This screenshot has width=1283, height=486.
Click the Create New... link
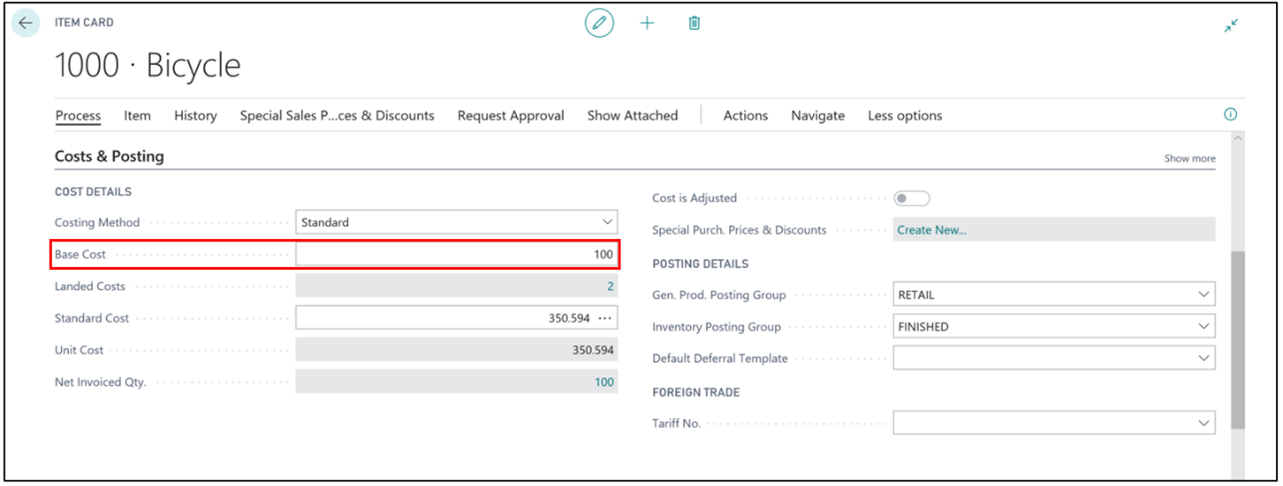(x=932, y=230)
